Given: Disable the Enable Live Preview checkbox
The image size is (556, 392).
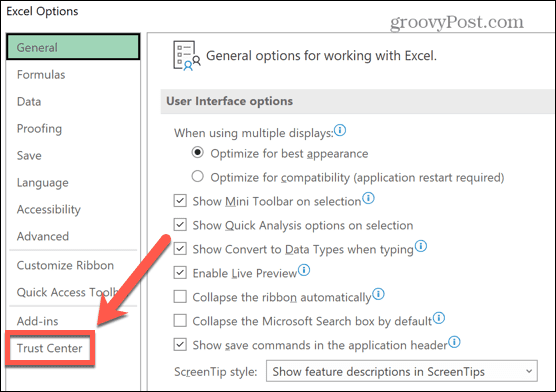Looking at the screenshot, I should pos(180,272).
